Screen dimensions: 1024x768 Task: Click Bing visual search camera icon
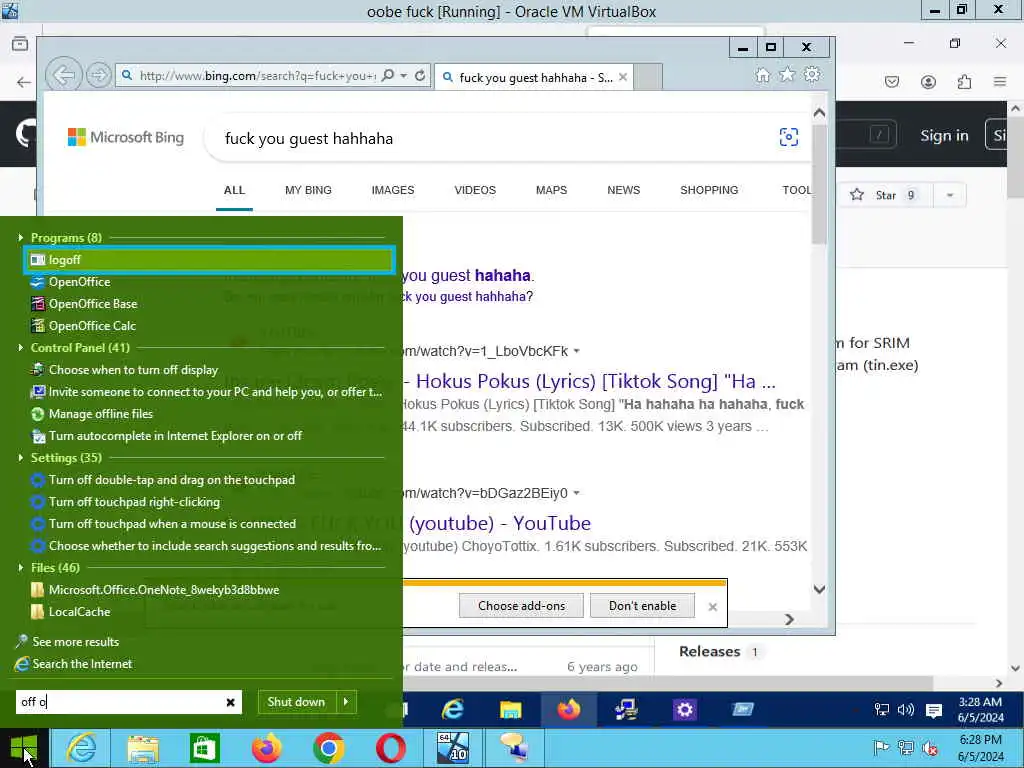coord(788,137)
